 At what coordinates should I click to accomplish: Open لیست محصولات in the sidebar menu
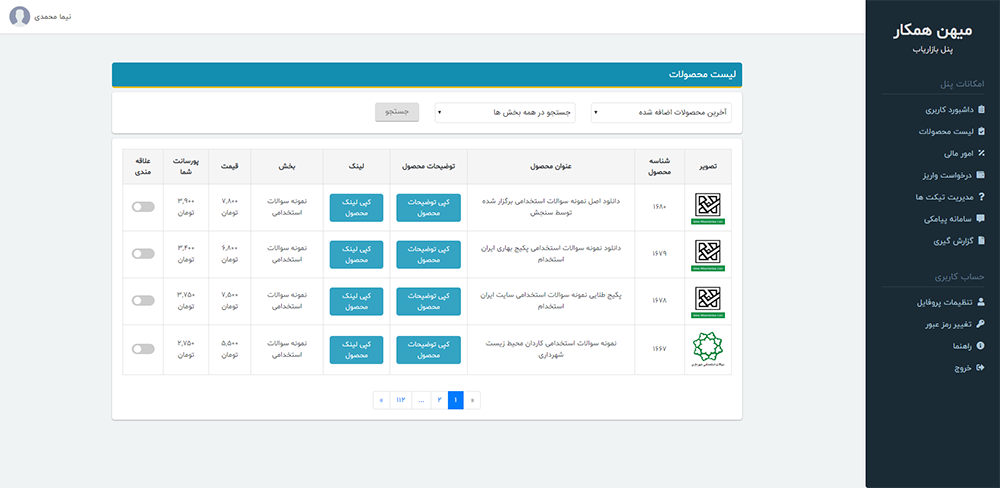click(950, 131)
